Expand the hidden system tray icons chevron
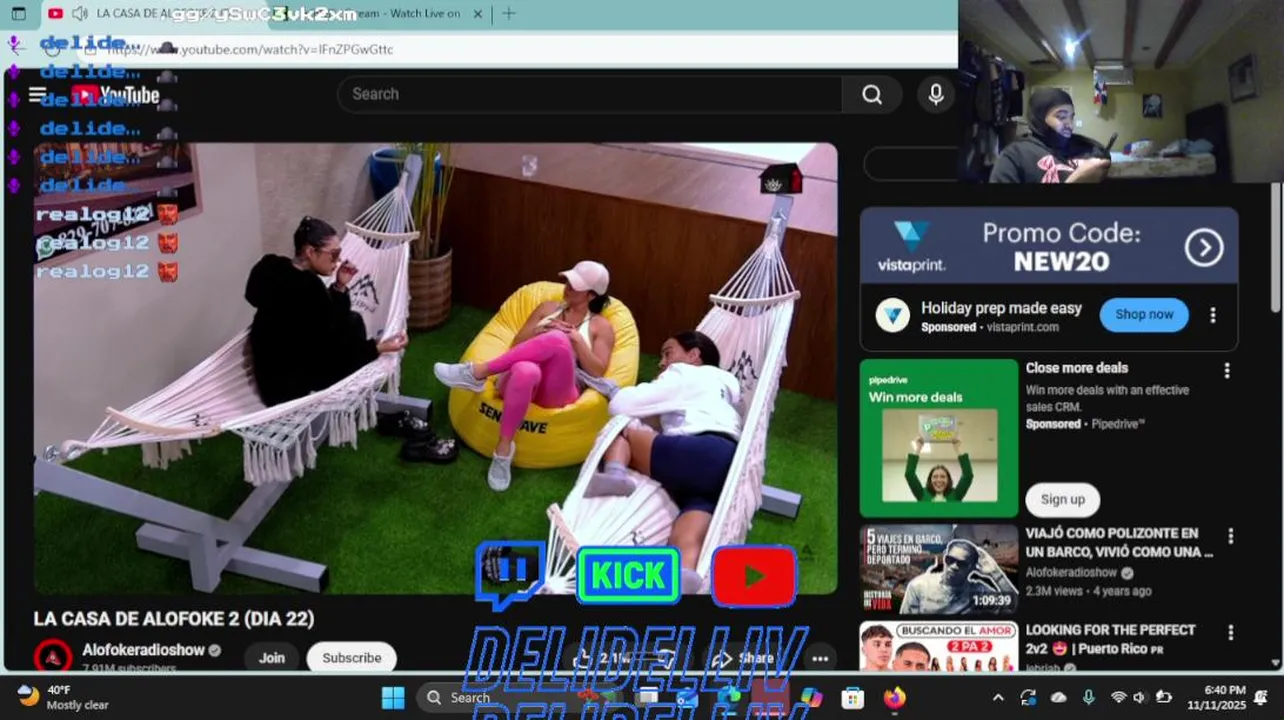Image resolution: width=1284 pixels, height=720 pixels. (997, 697)
